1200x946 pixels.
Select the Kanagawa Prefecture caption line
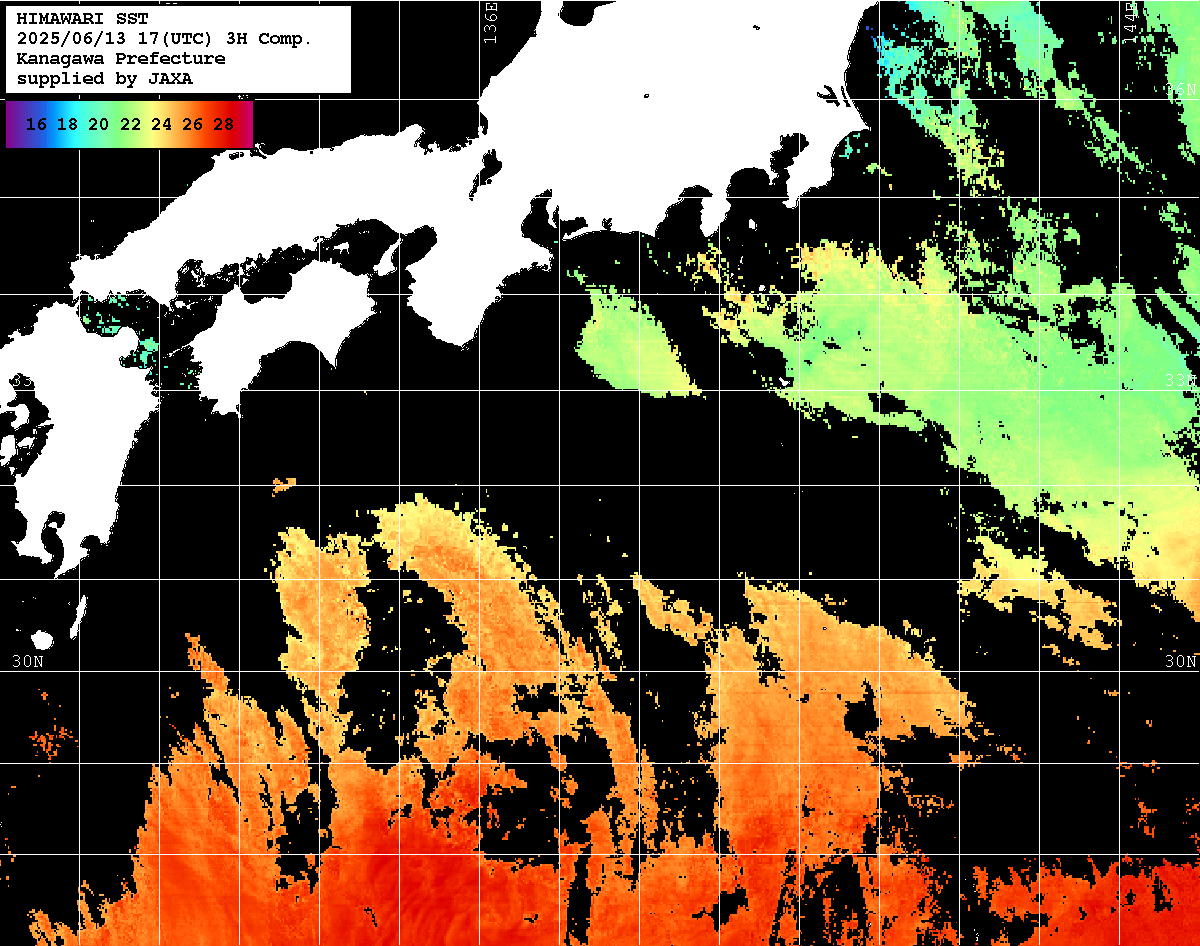tap(121, 59)
